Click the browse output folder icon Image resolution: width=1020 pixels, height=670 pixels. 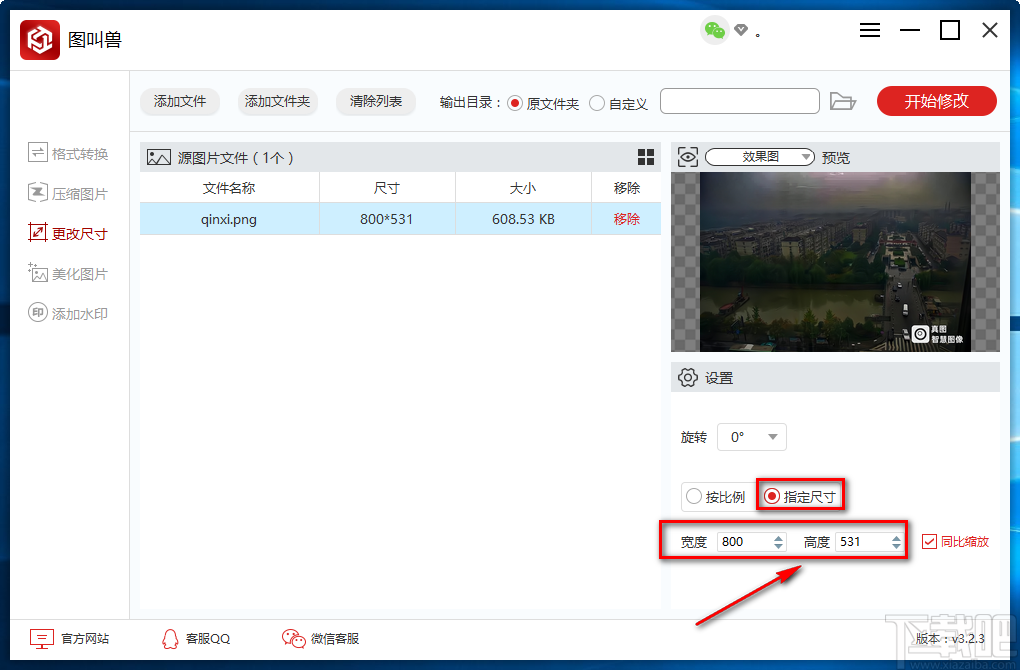tap(842, 101)
